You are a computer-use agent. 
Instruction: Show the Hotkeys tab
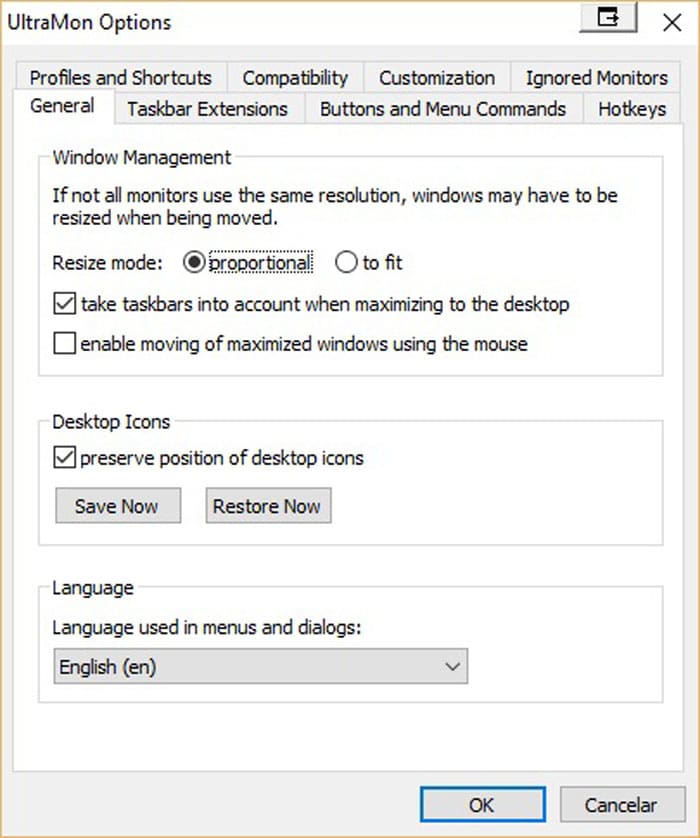tap(632, 108)
